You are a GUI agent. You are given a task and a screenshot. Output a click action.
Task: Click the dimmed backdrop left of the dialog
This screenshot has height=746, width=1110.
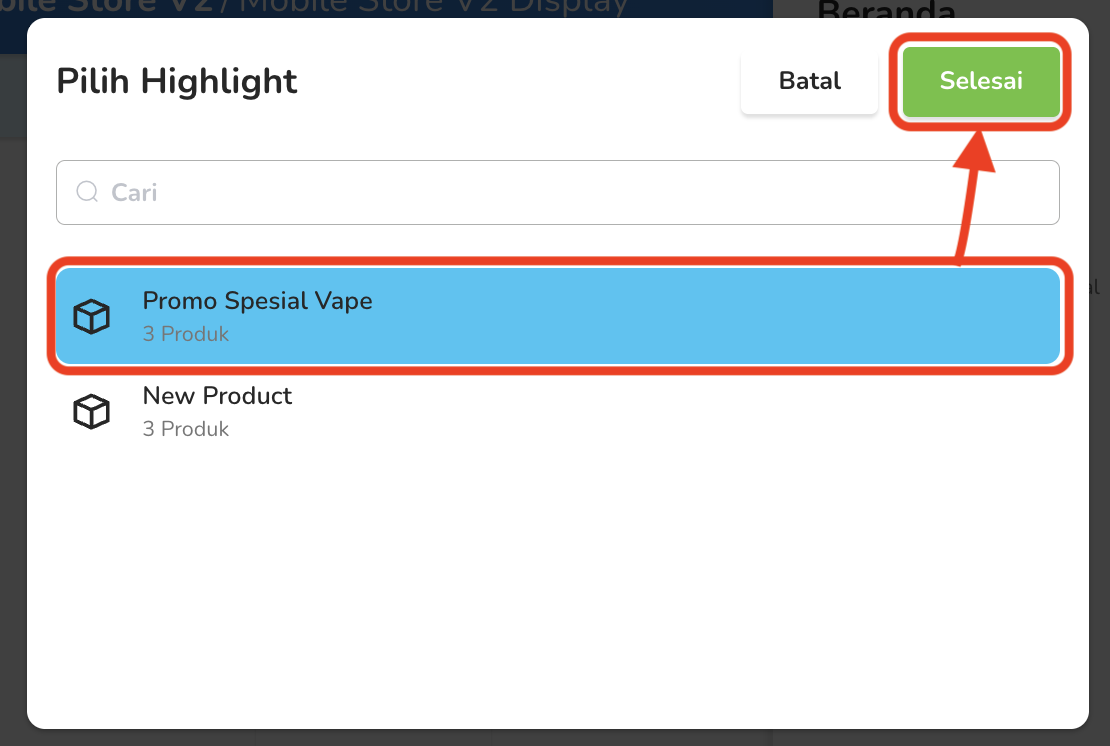[x=13, y=425]
